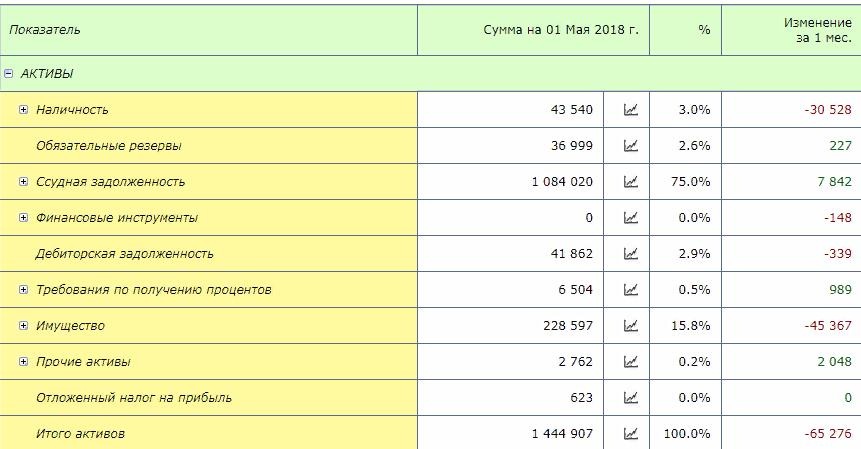Open chart icon for Ссудная задолженность row
The width and height of the screenshot is (861, 449).
click(x=631, y=182)
